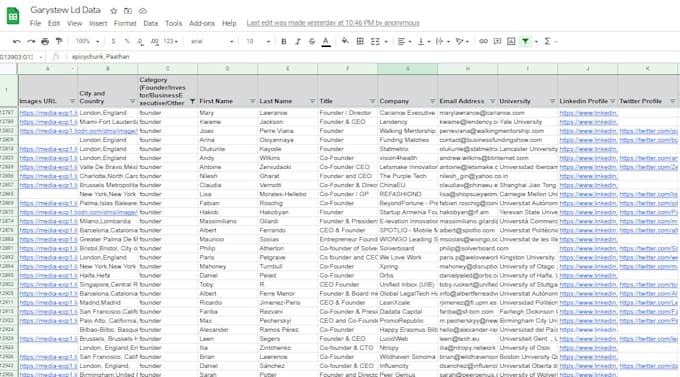Open the zoom 100% dropdown
This screenshot has height=377, width=680.
click(87, 41)
